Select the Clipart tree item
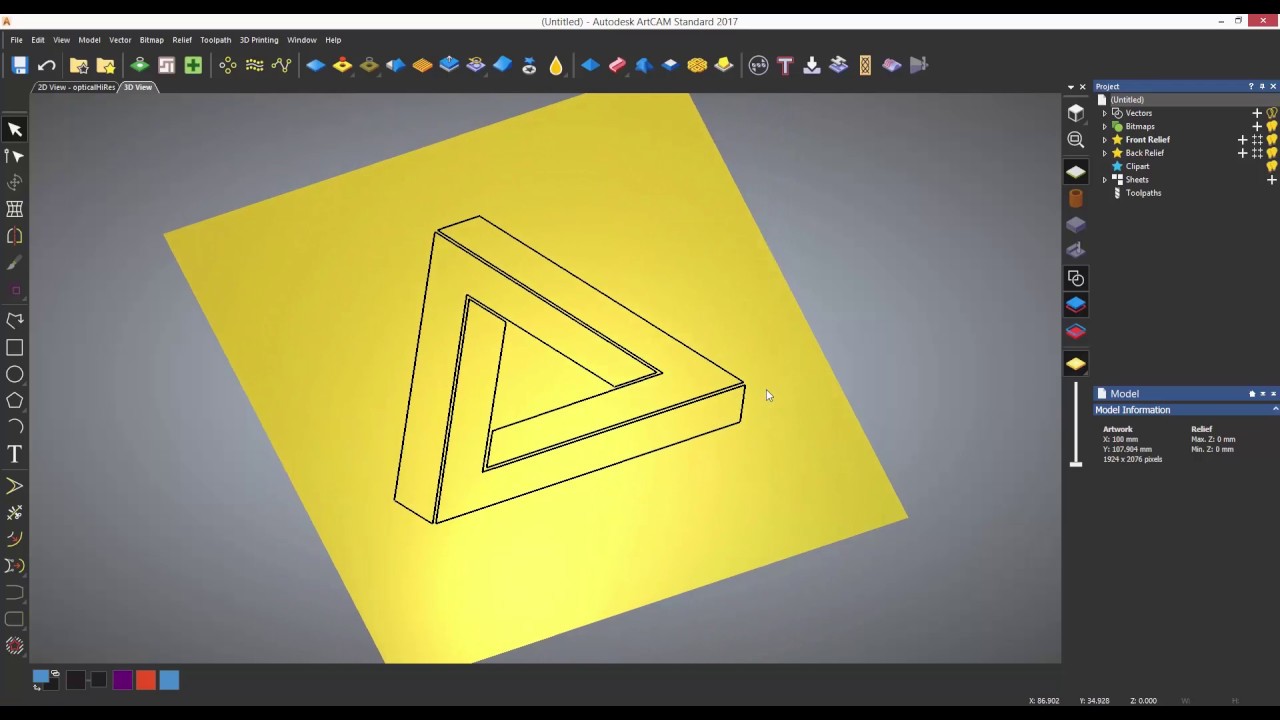The width and height of the screenshot is (1280, 720). [x=1137, y=166]
